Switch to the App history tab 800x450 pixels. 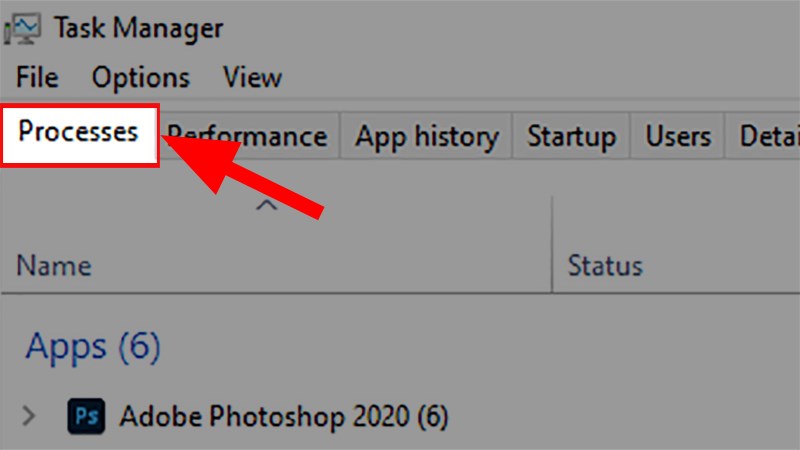(426, 136)
